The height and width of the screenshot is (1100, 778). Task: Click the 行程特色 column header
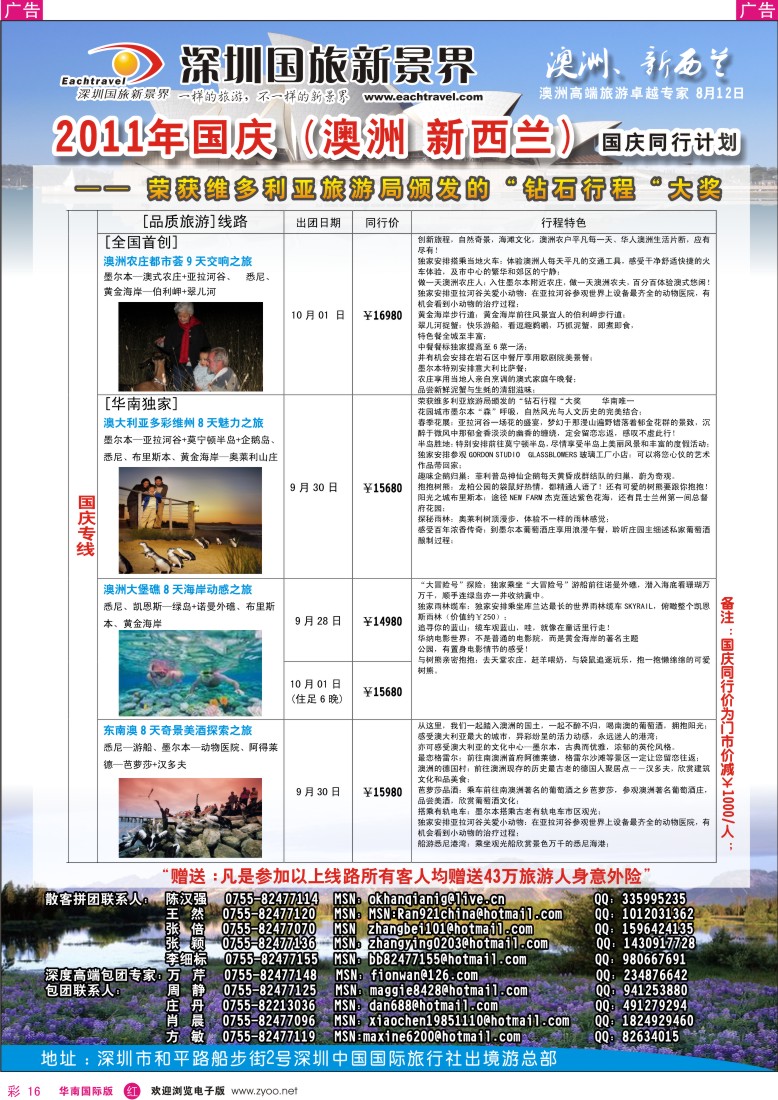click(563, 222)
